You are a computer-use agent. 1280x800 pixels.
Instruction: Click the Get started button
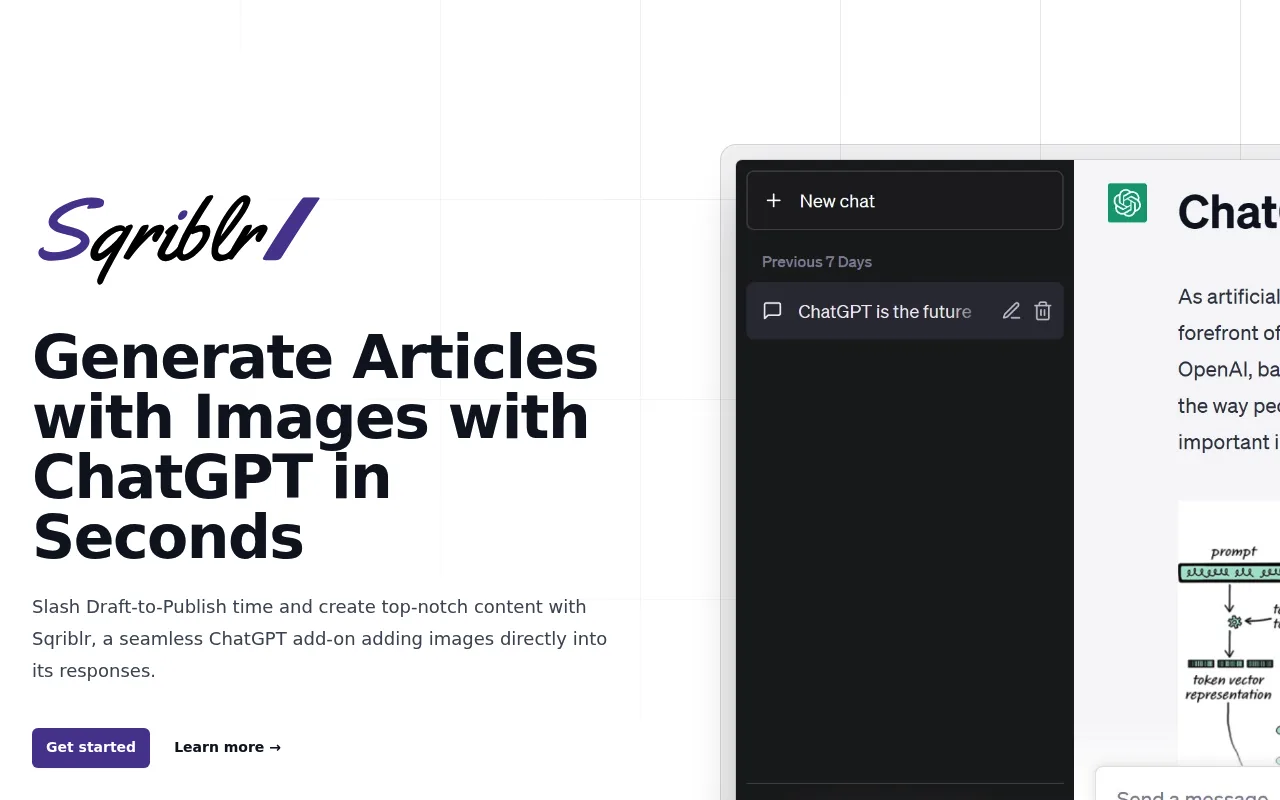[x=91, y=748]
